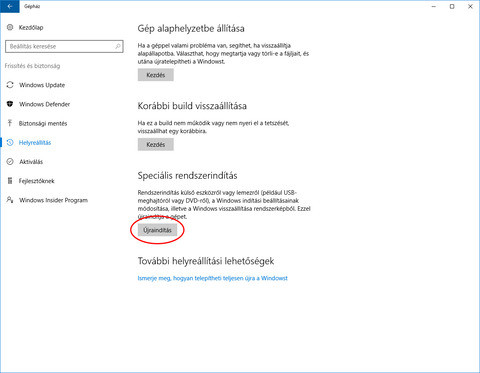Open the Windows Update section
The image size is (480, 373).
click(42, 85)
